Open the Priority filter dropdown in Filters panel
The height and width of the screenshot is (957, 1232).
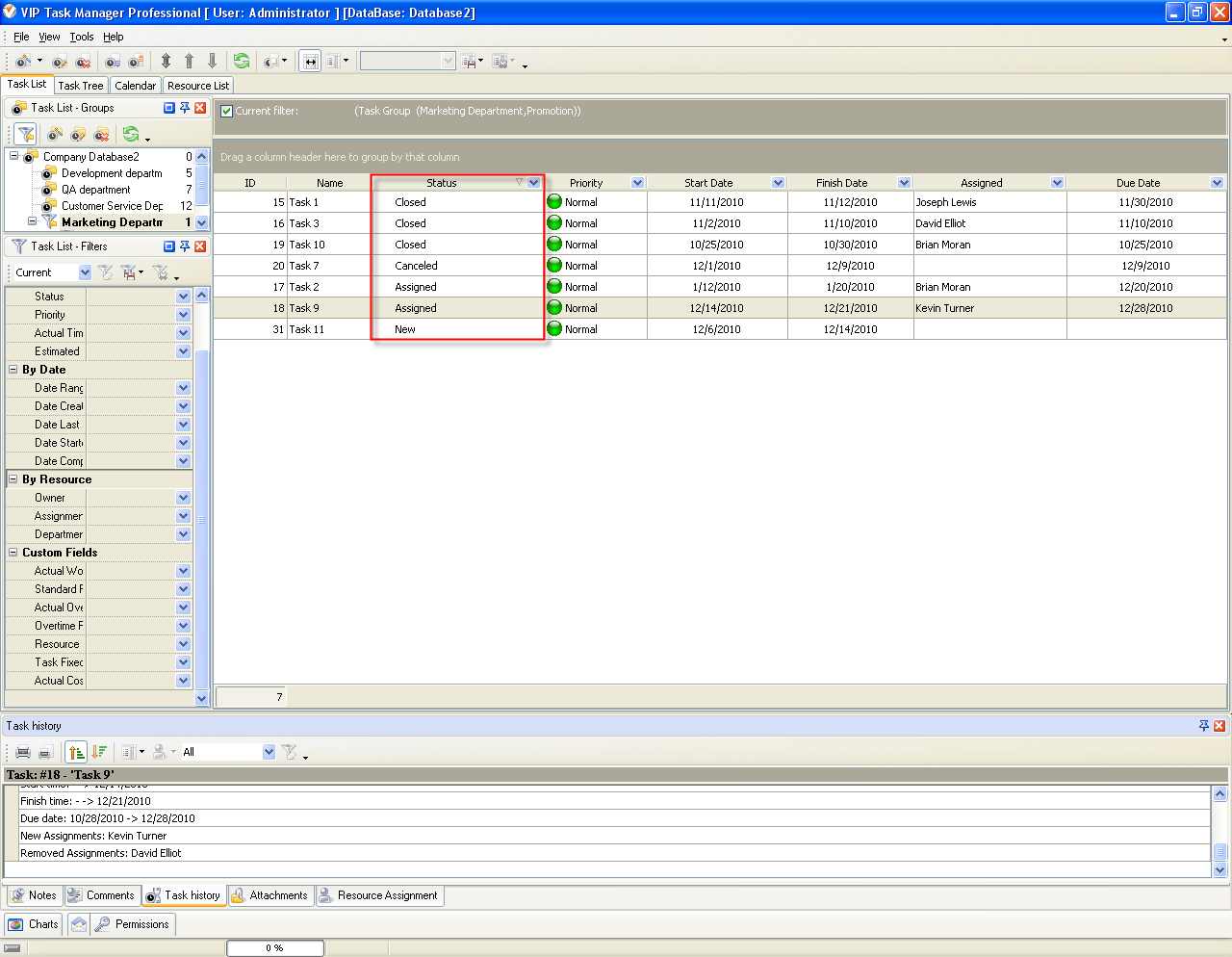[x=183, y=315]
